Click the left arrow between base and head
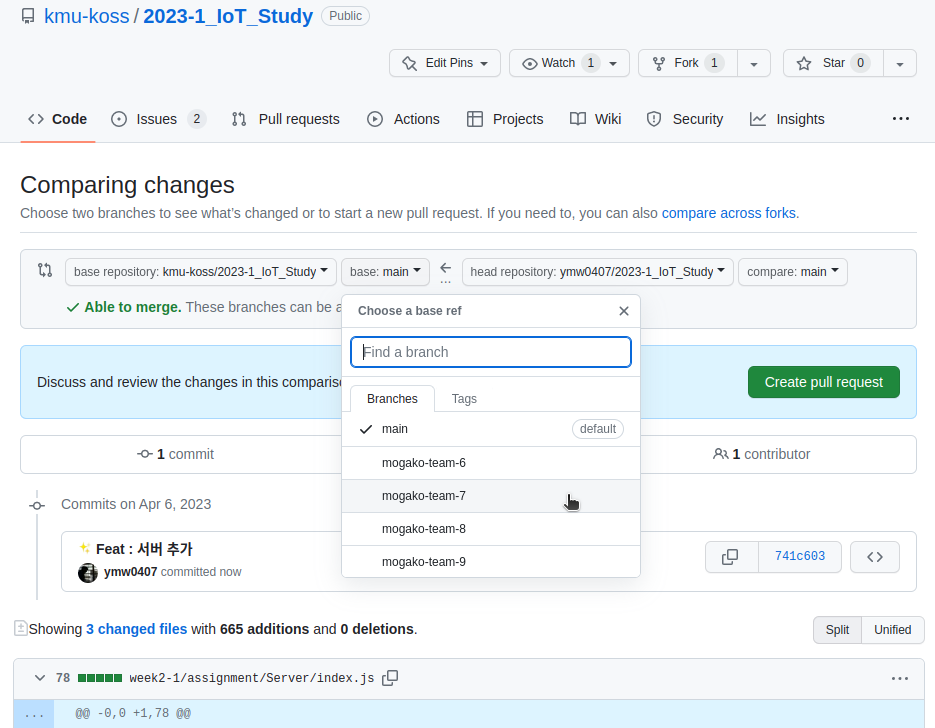 click(445, 268)
